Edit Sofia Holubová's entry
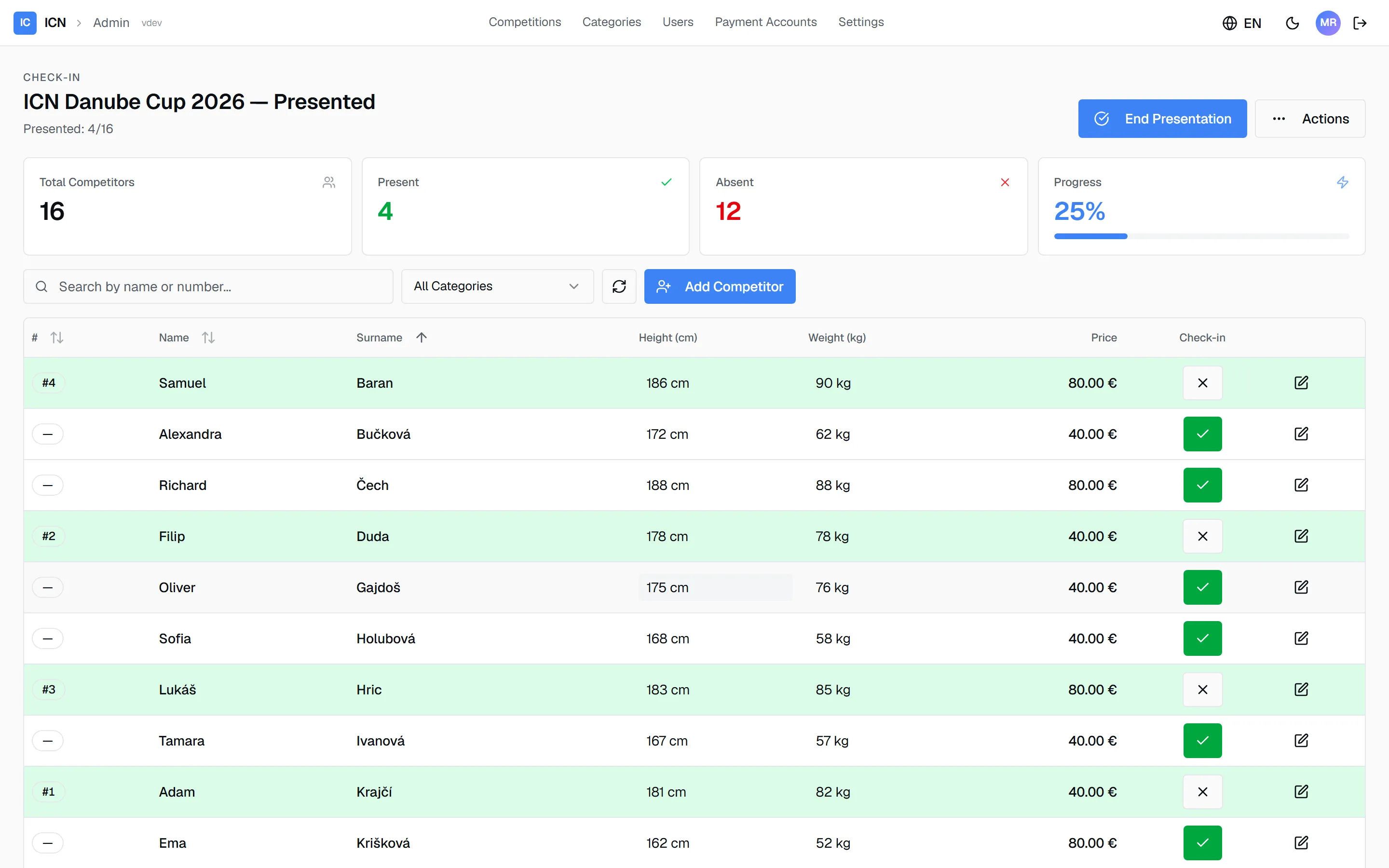Viewport: 1389px width, 868px height. (x=1301, y=638)
